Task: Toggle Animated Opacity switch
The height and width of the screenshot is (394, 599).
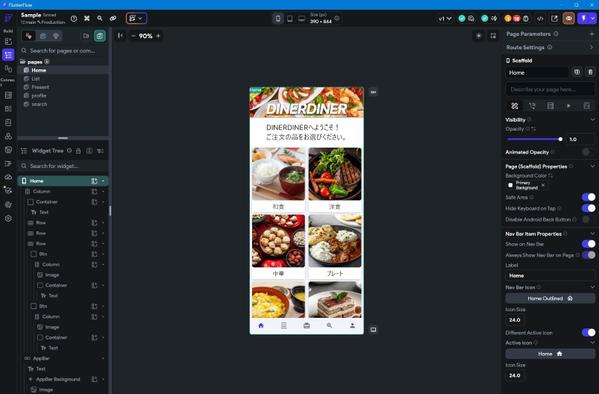Action: (x=586, y=152)
